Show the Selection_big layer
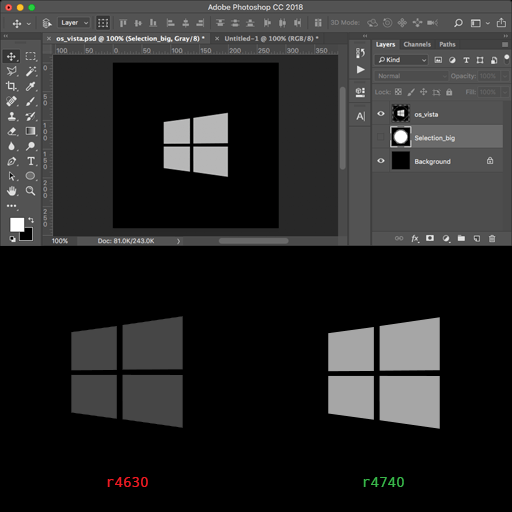This screenshot has height=512, width=512. click(x=381, y=137)
